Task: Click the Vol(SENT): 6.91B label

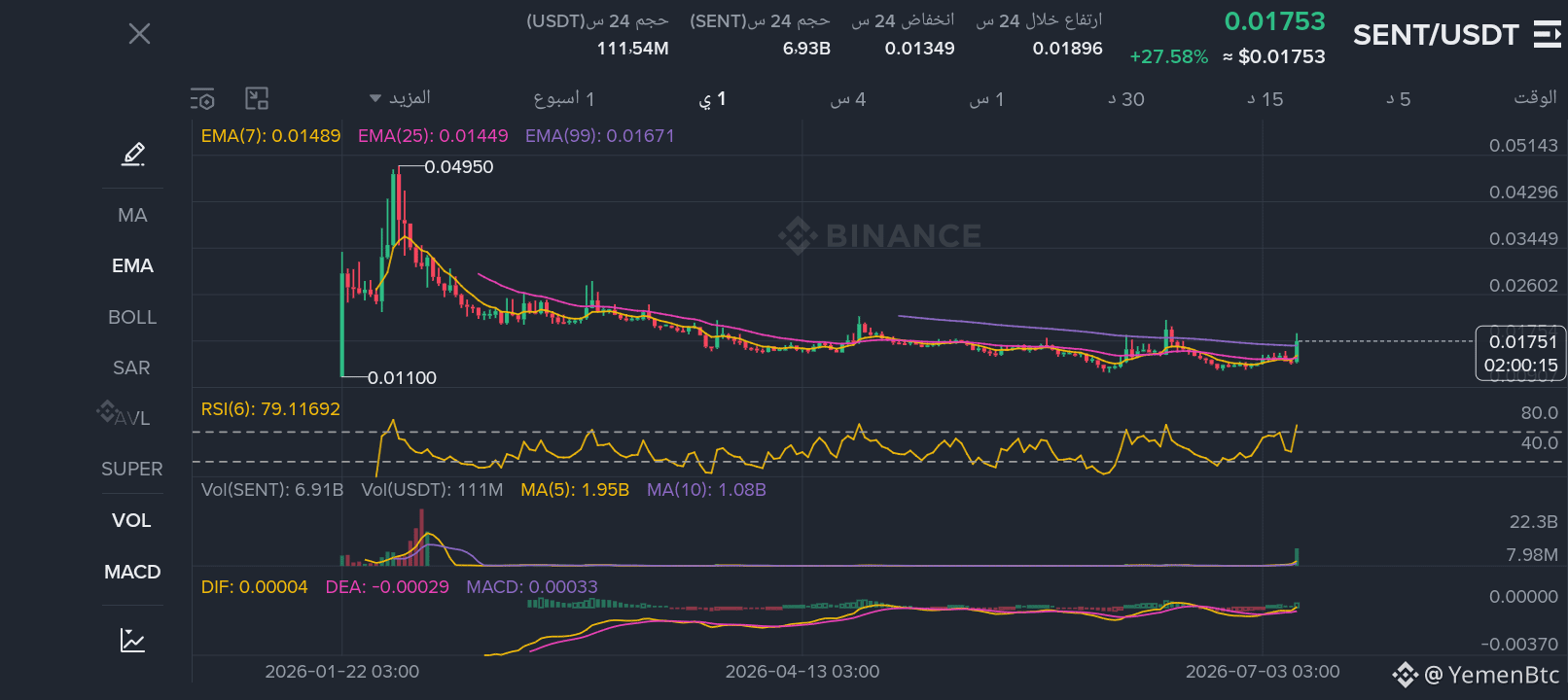Action: click(272, 490)
